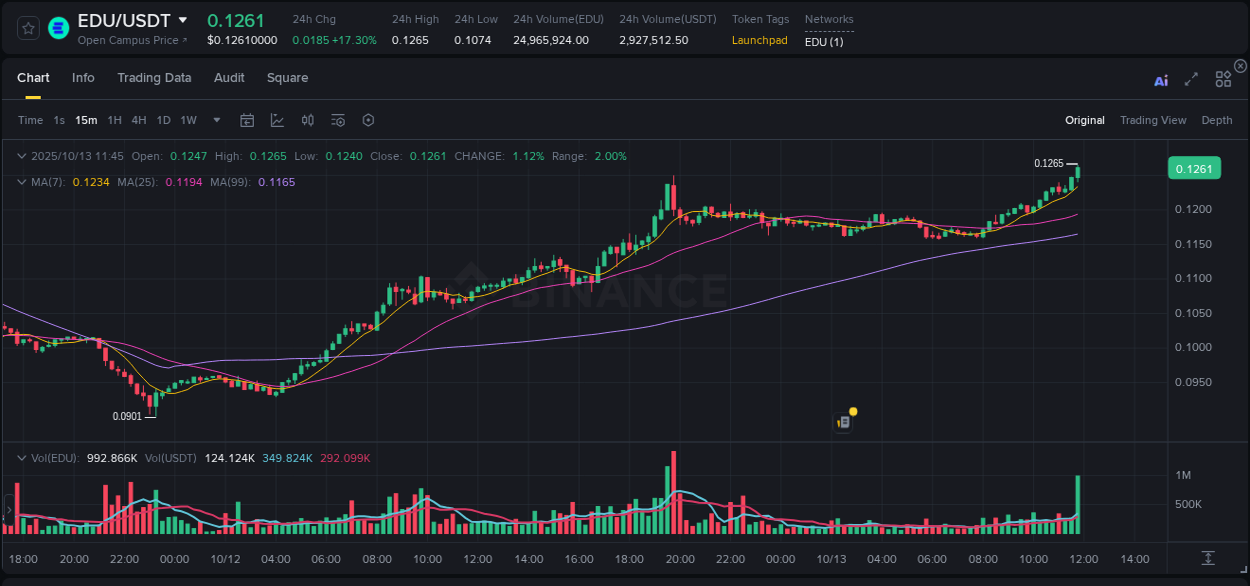Change the chart style type
This screenshot has width=1250, height=586.
[x=275, y=120]
